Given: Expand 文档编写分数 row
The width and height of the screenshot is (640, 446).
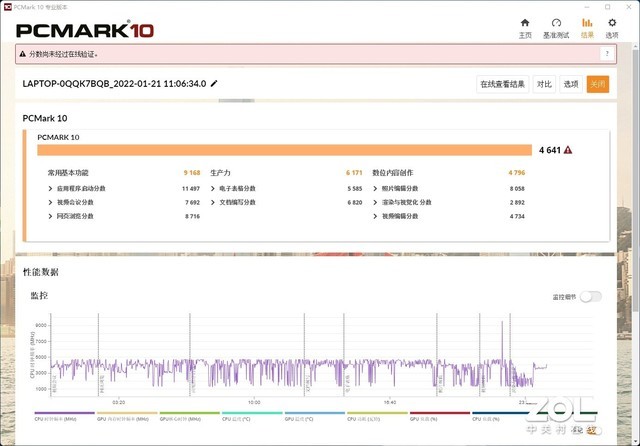Looking at the screenshot, I should [213, 202].
